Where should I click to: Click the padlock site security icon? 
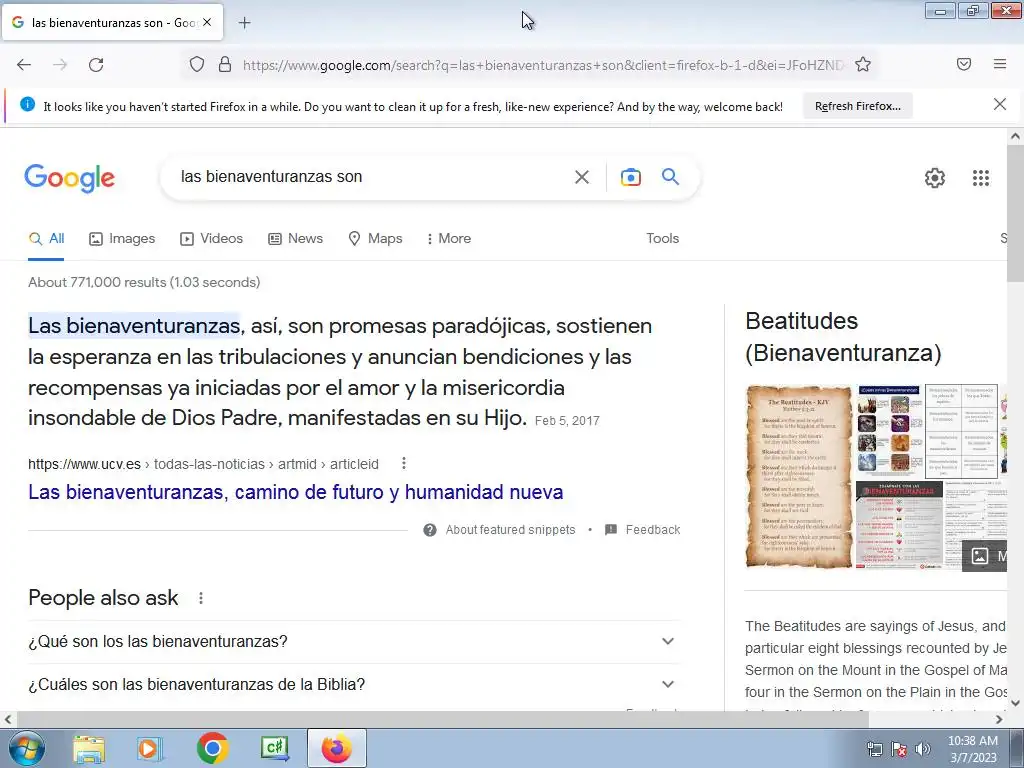[225, 65]
